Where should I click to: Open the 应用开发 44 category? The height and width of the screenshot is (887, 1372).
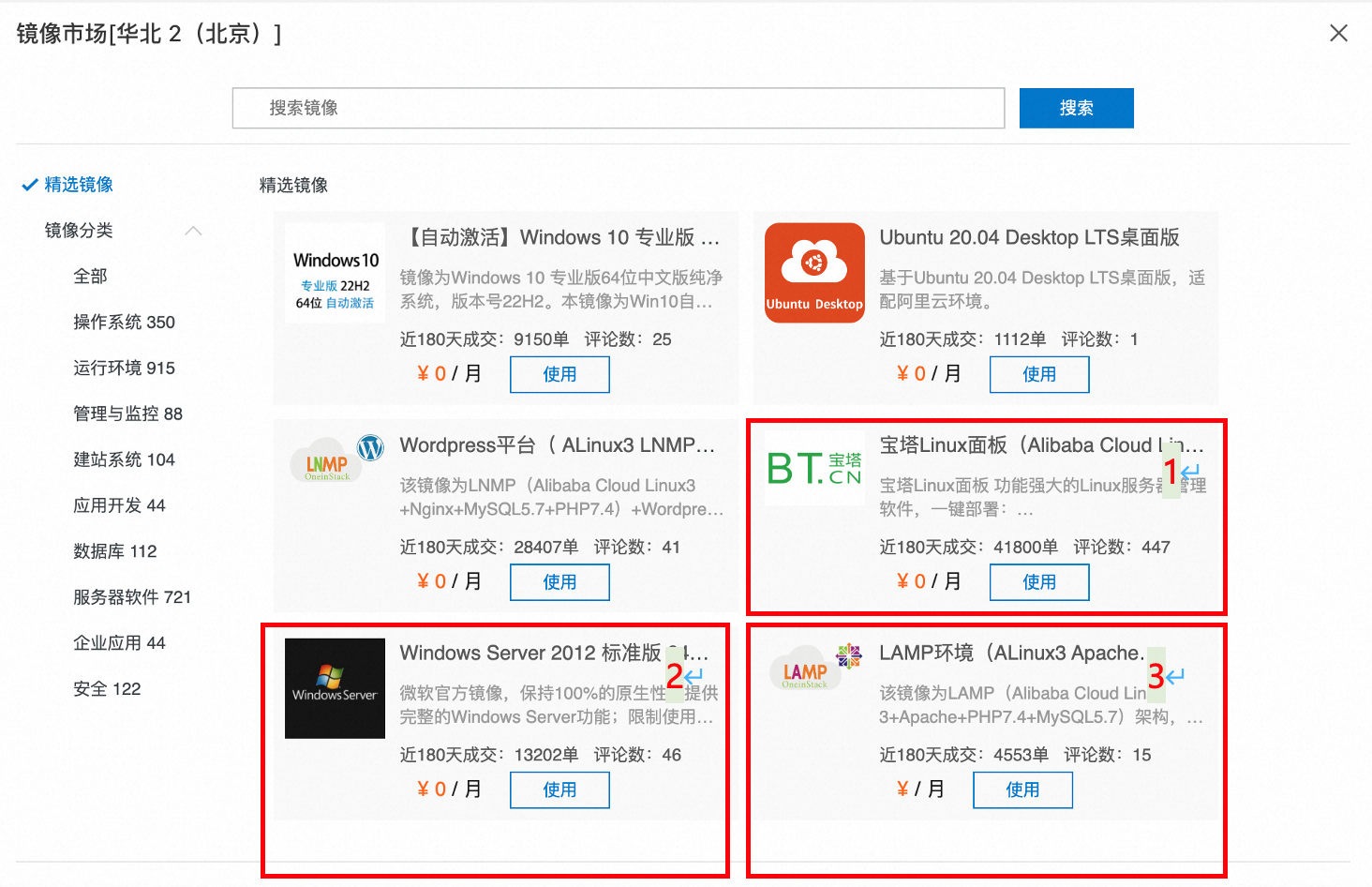(119, 506)
